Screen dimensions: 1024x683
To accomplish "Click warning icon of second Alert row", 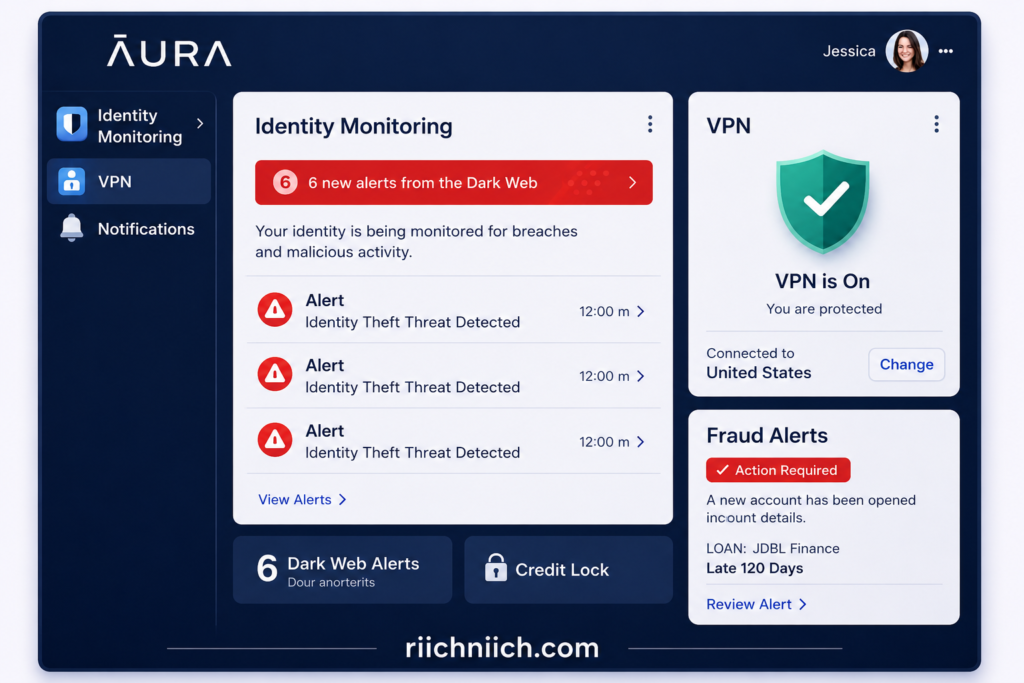I will 275,374.
